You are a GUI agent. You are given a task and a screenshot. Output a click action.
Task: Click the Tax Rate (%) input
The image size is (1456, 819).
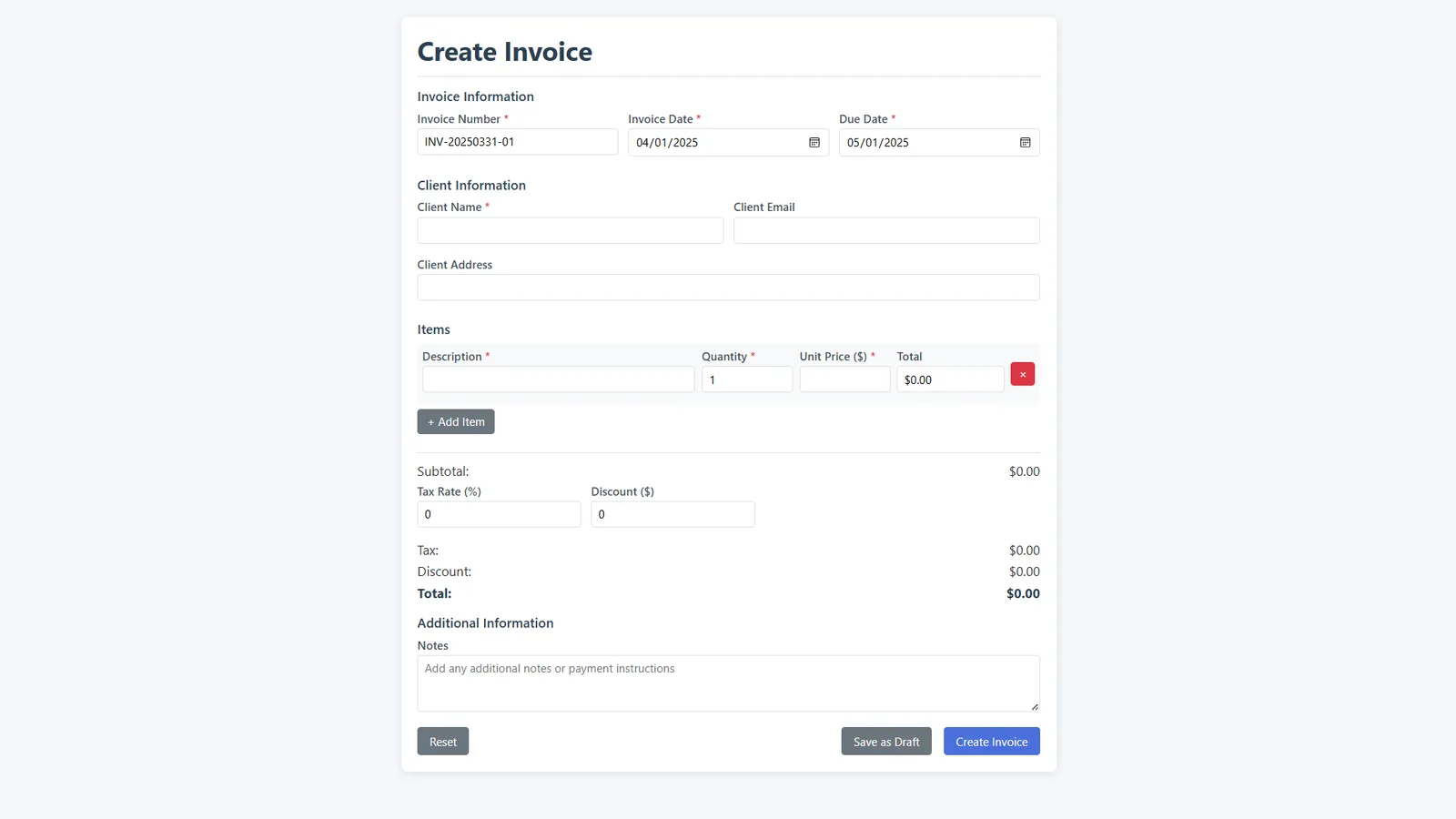499,514
